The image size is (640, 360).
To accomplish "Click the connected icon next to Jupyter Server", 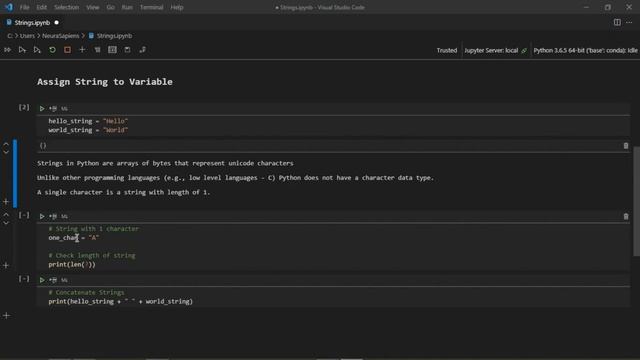I will pyautogui.click(x=524, y=51).
